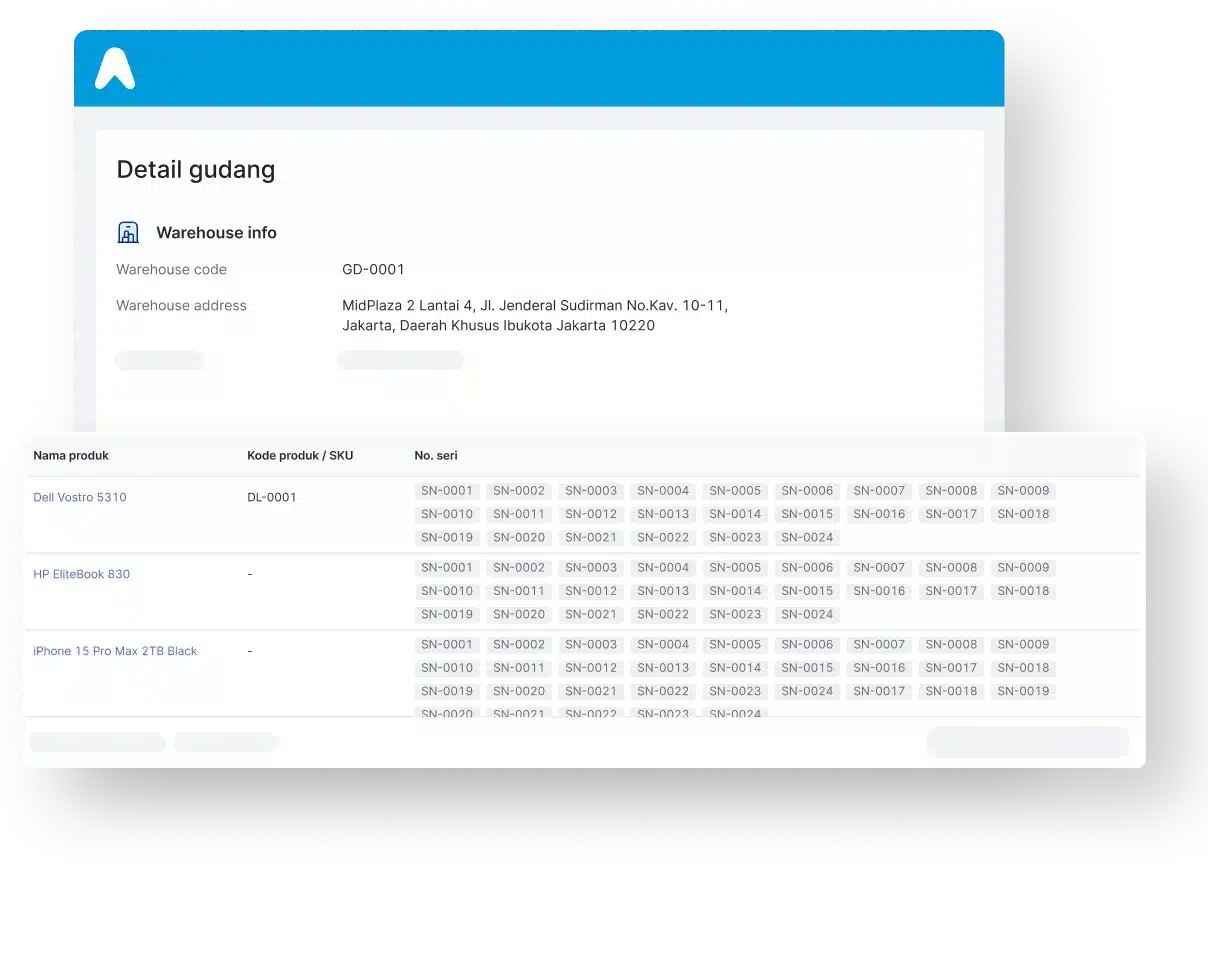Select SN-0022 tag in Dell Vostro row
This screenshot has height=958, width=1208.
point(663,537)
